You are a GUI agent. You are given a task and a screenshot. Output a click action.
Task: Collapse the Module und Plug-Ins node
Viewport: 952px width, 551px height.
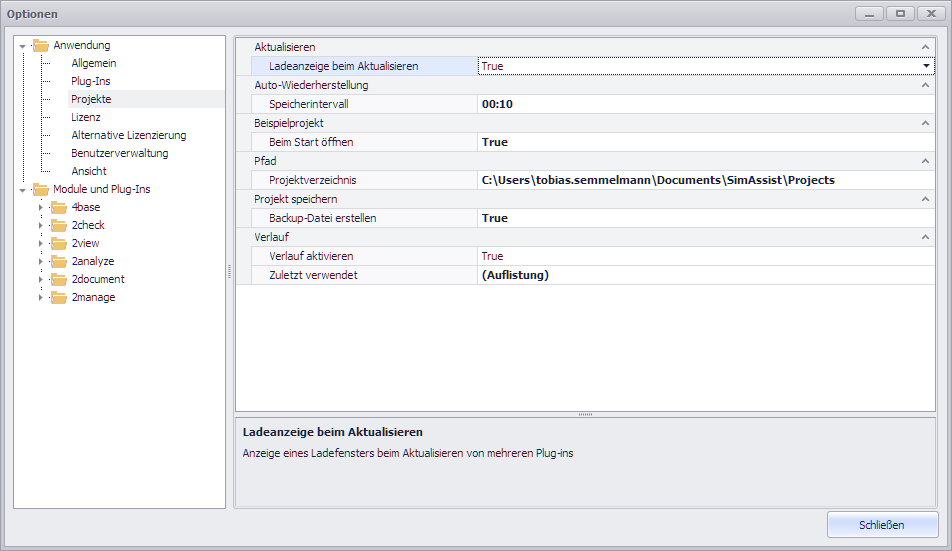point(22,190)
